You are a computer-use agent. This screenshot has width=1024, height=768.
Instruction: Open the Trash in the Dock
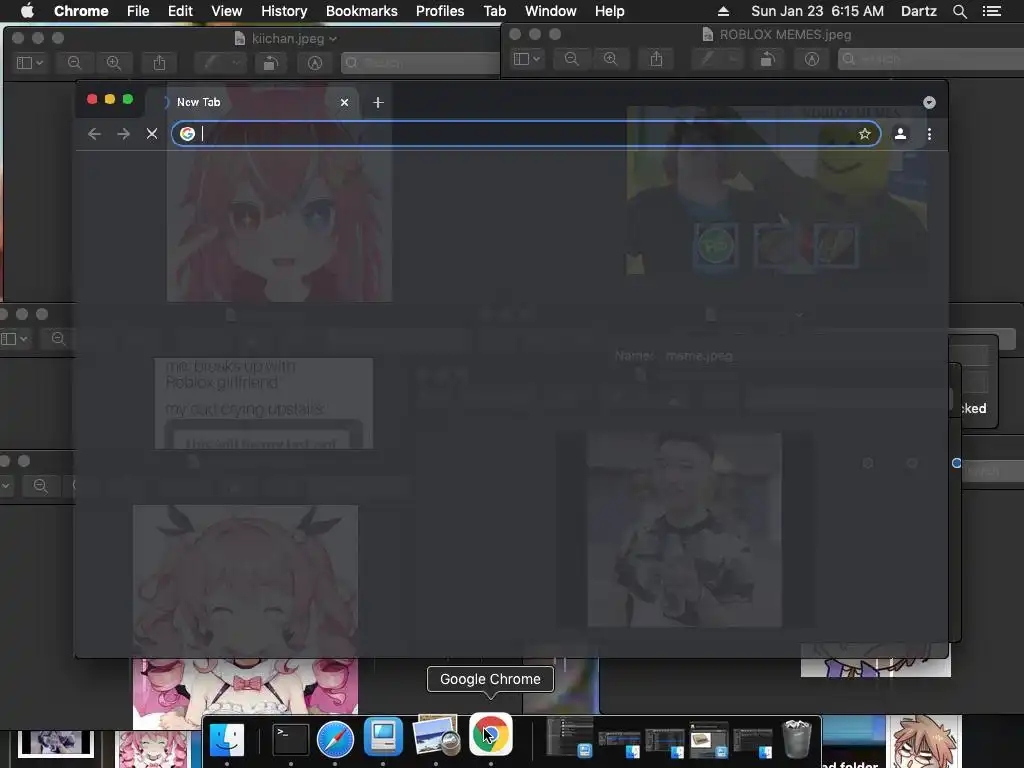coord(796,738)
